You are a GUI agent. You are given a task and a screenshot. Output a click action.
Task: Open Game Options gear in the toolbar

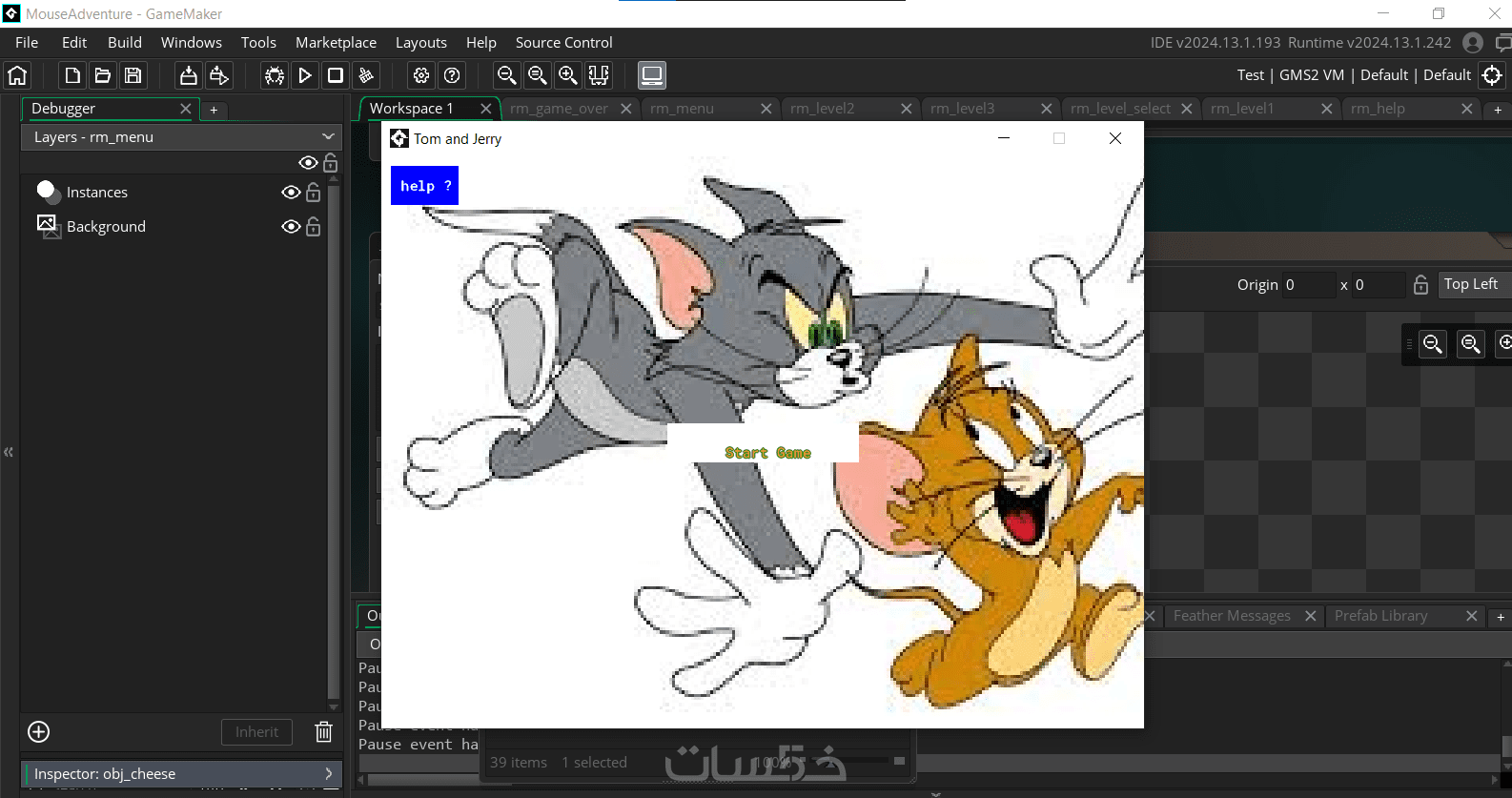421,75
